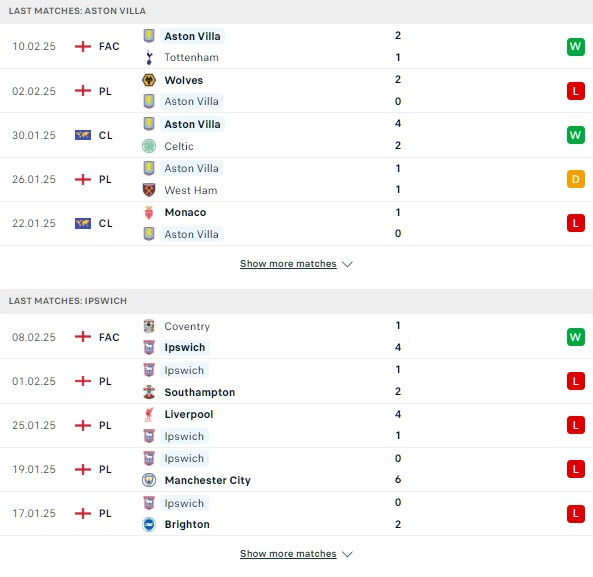Click the red L badge for Wolves match
Viewport: 593px width, 577px height.
[576, 91]
